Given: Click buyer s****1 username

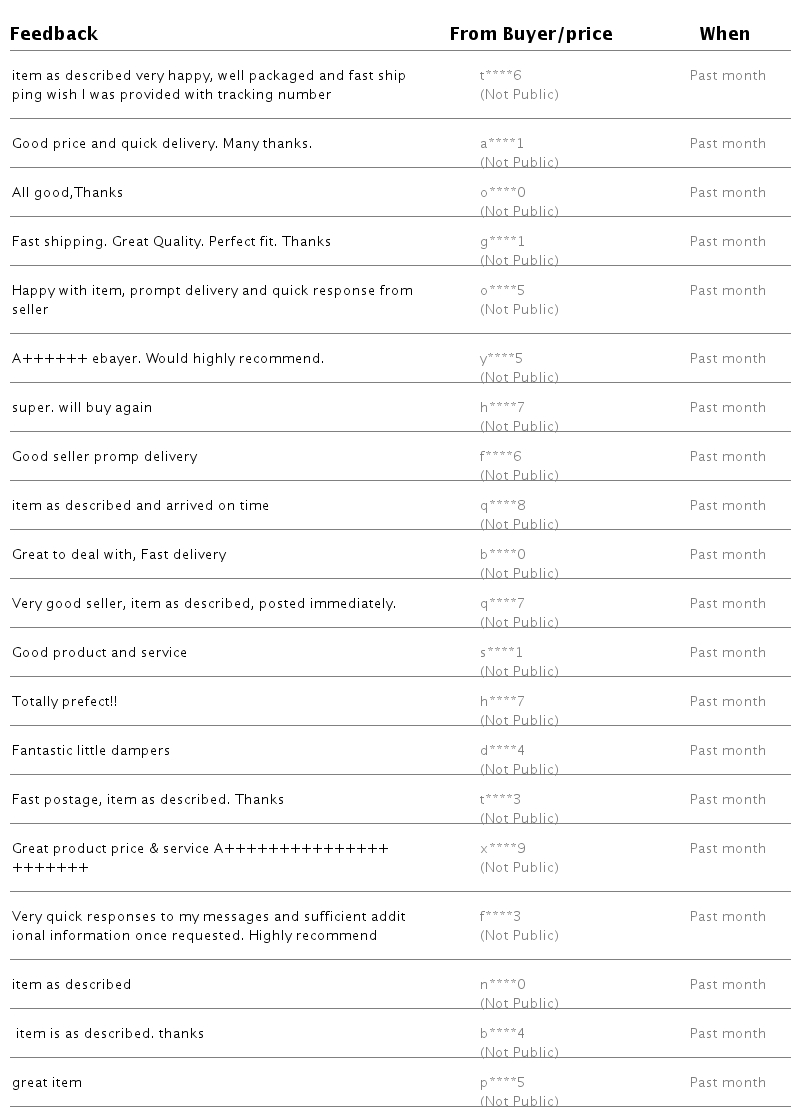Looking at the screenshot, I should [502, 652].
